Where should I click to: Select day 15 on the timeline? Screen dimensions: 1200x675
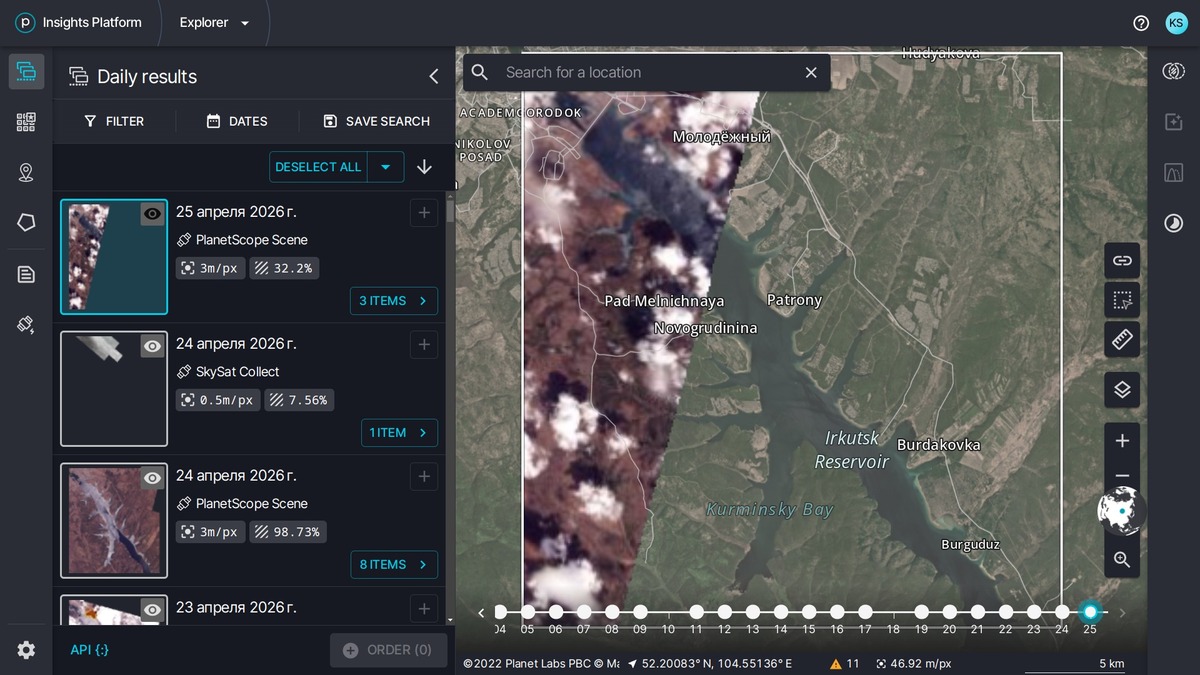pyautogui.click(x=808, y=612)
